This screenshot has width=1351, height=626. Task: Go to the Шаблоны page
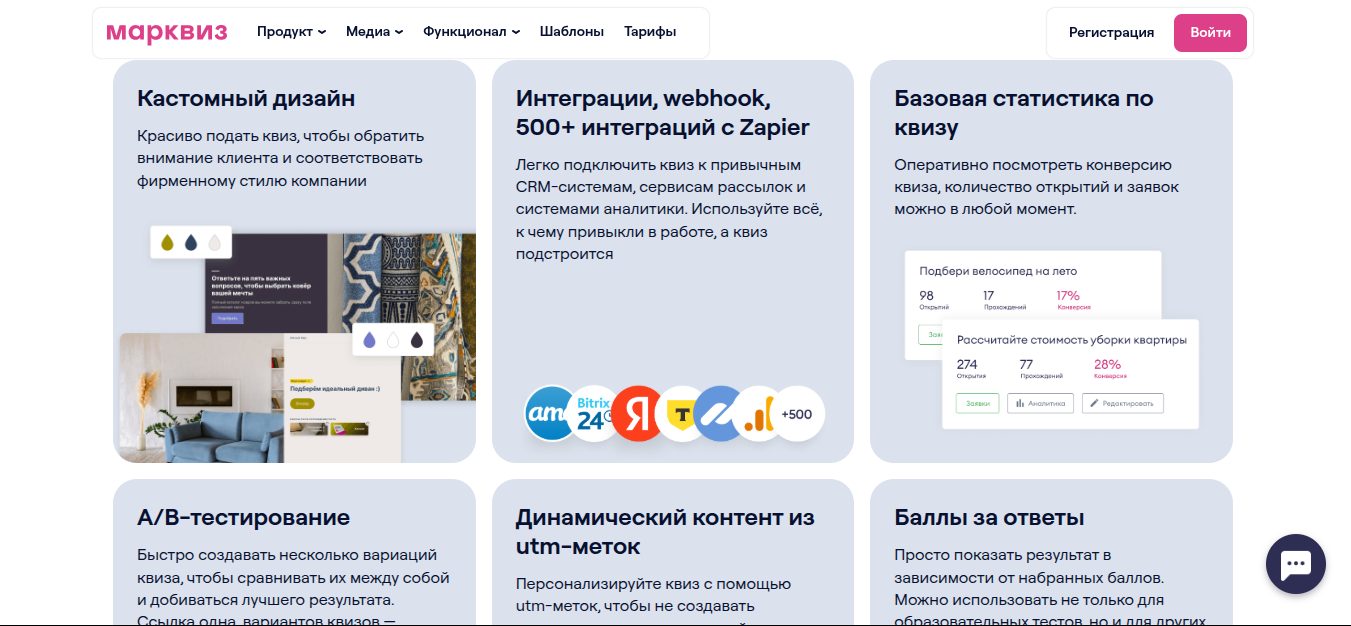[x=571, y=32]
